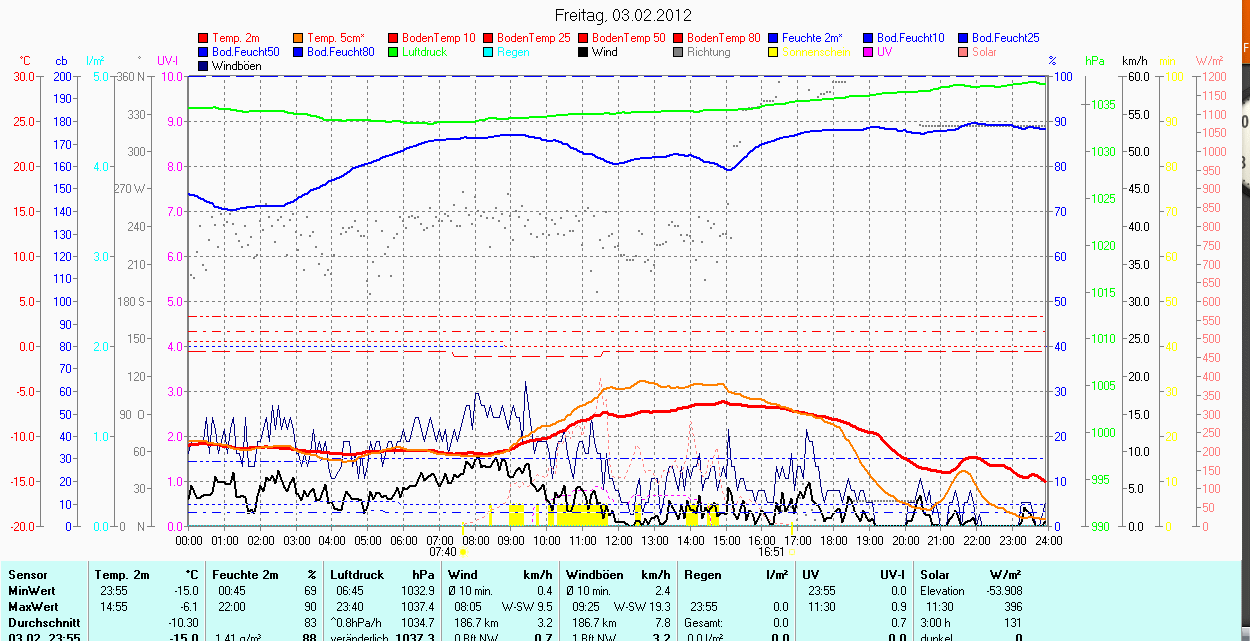
Task: Click the BodenTemp 10 legend label
Action: [438, 38]
